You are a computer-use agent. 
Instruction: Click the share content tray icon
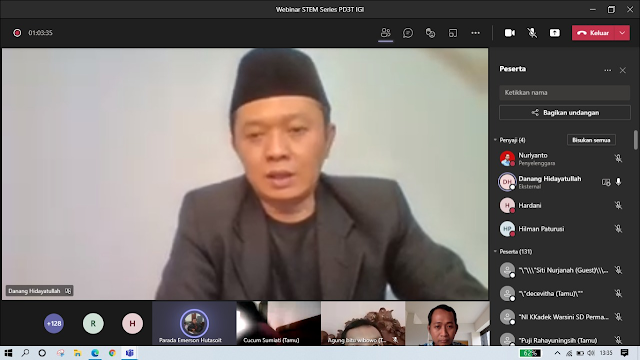(555, 33)
